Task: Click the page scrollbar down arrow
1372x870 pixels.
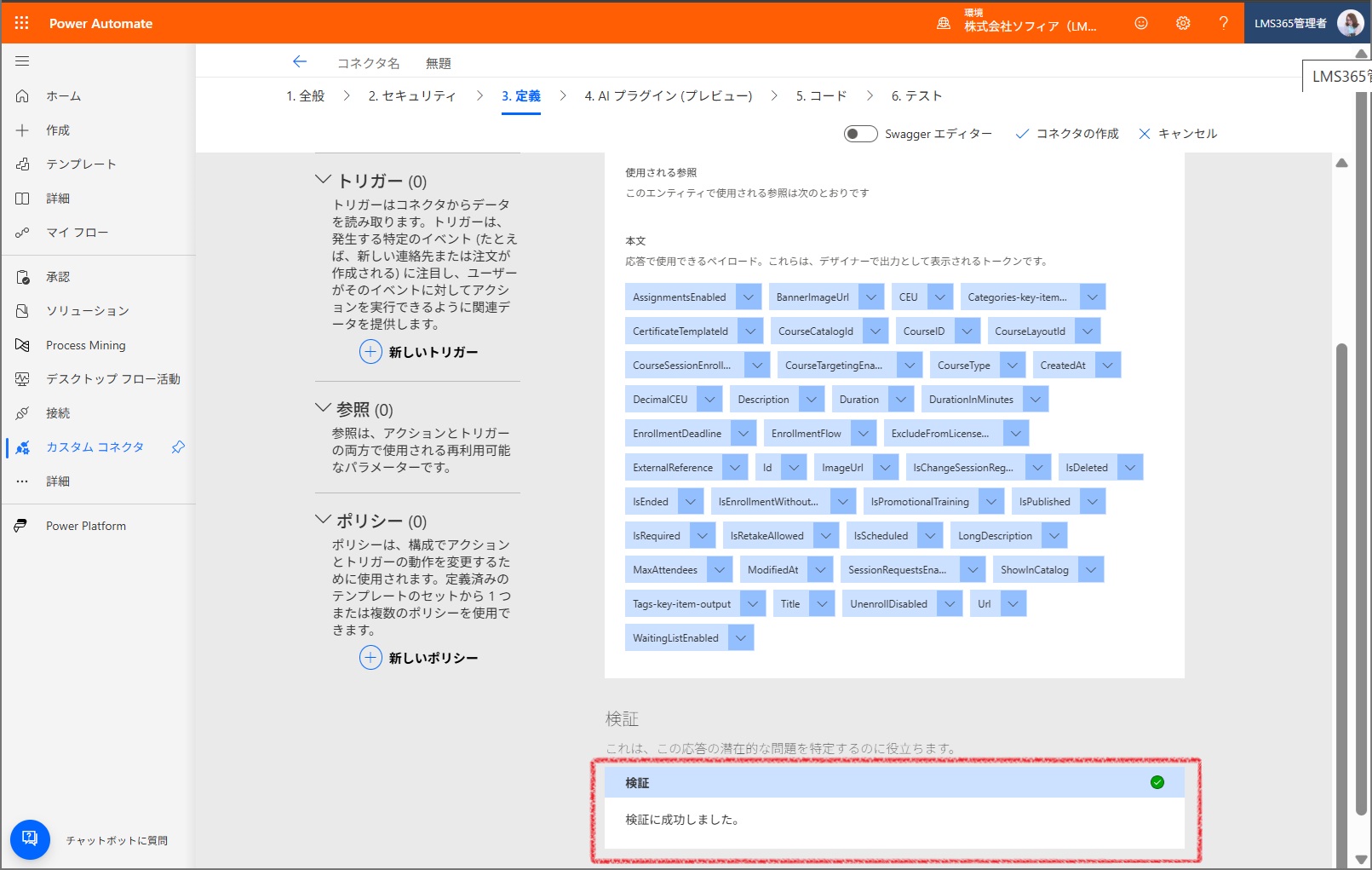Action: click(1361, 860)
